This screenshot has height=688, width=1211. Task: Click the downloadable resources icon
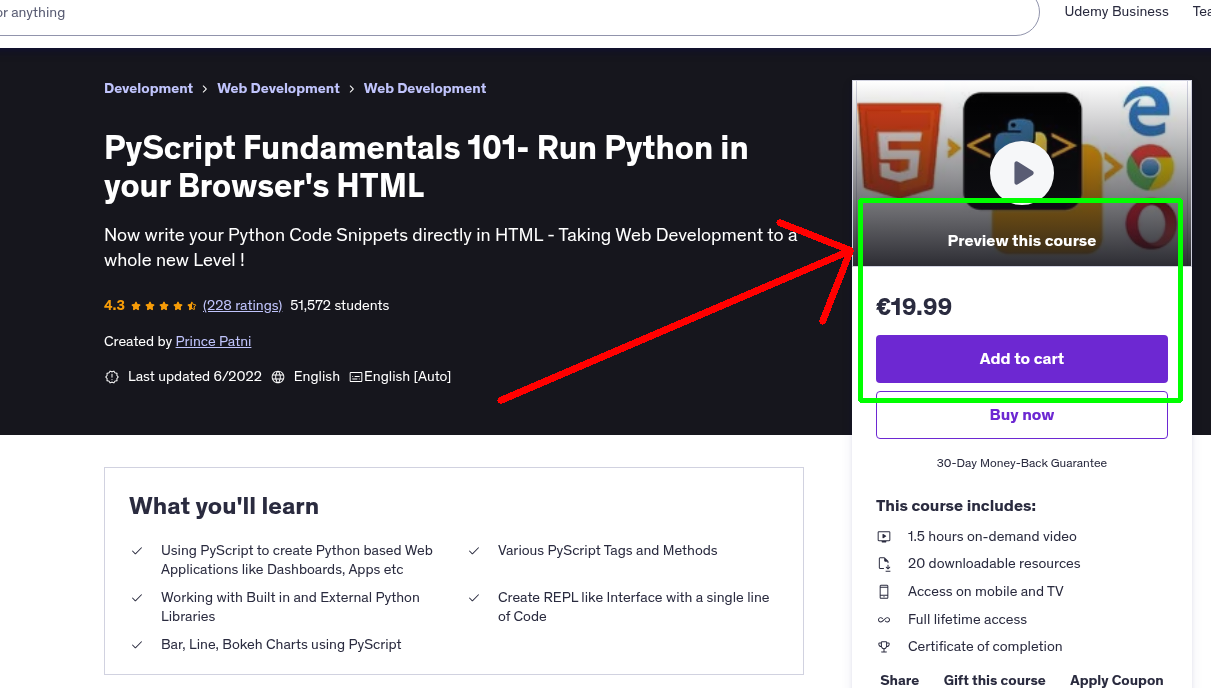tap(884, 563)
